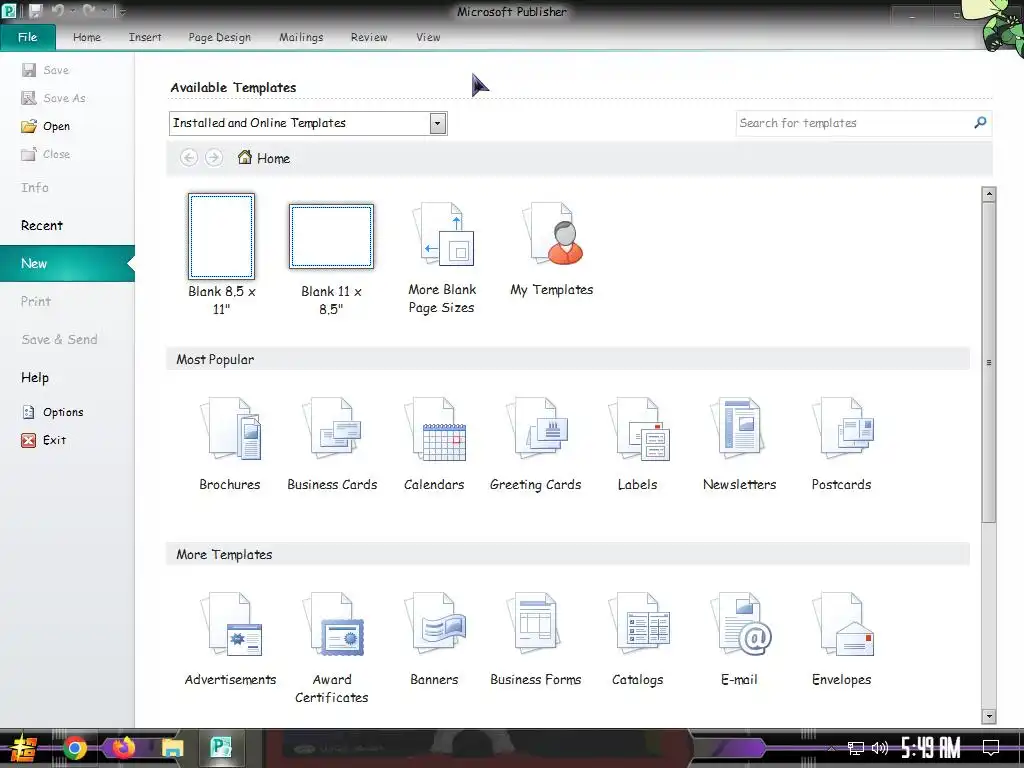The width and height of the screenshot is (1024, 768).
Task: Switch to the Review ribbon tab
Action: [x=369, y=37]
